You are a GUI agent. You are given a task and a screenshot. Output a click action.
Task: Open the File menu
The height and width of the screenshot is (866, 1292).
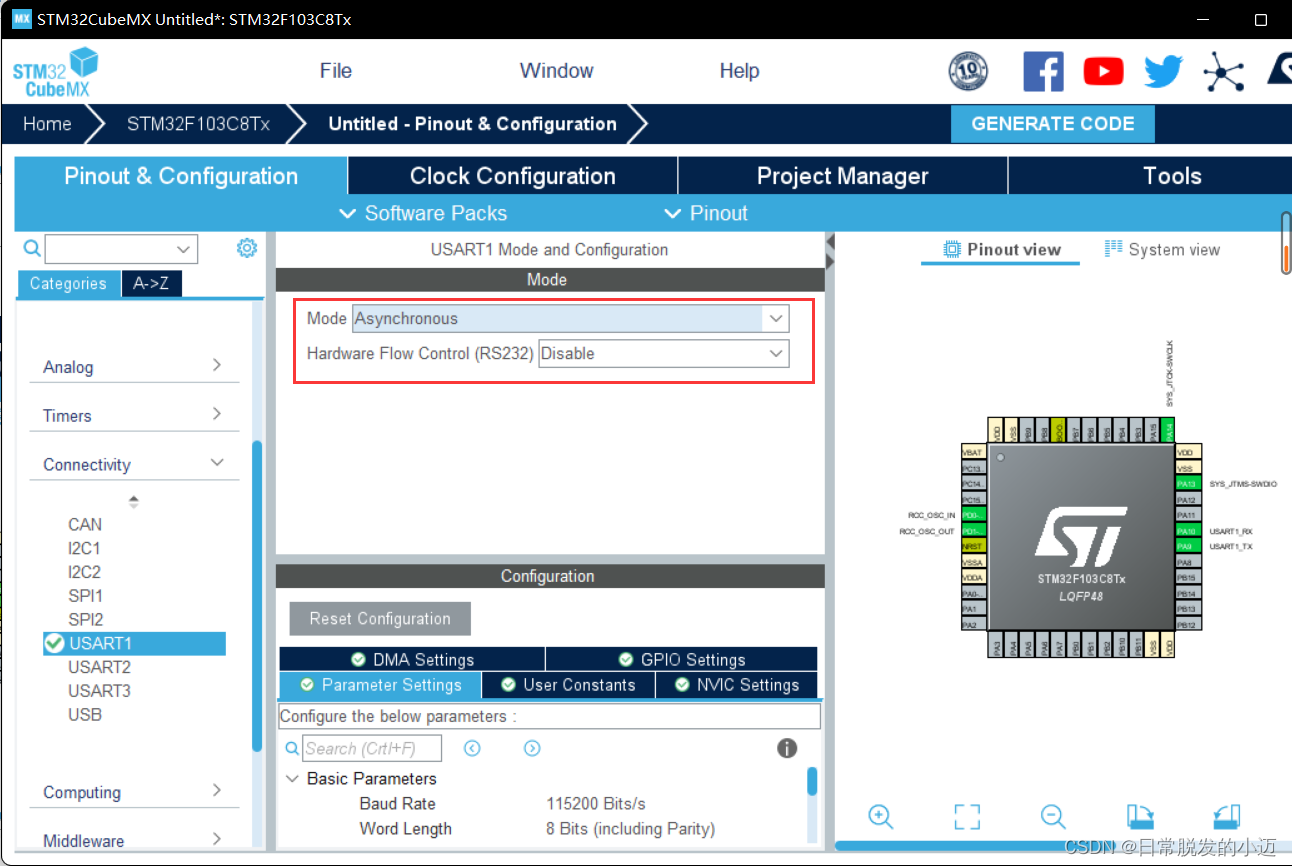pyautogui.click(x=336, y=71)
